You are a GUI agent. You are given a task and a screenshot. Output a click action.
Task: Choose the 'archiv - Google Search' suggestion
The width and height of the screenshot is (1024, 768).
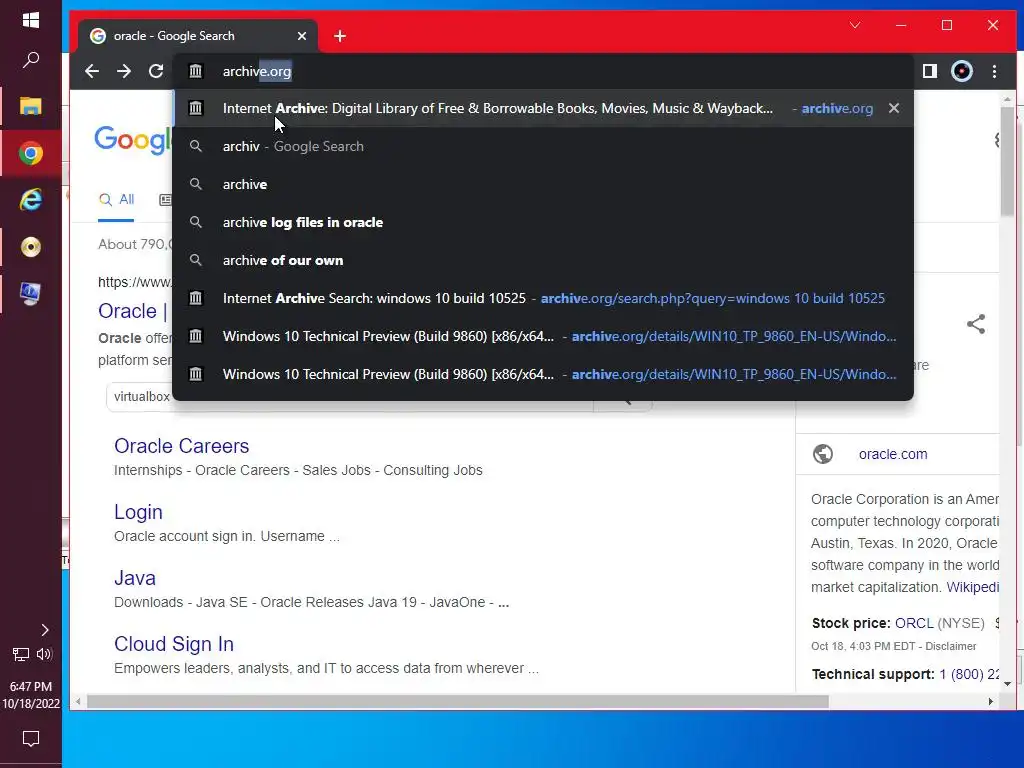pyautogui.click(x=543, y=146)
